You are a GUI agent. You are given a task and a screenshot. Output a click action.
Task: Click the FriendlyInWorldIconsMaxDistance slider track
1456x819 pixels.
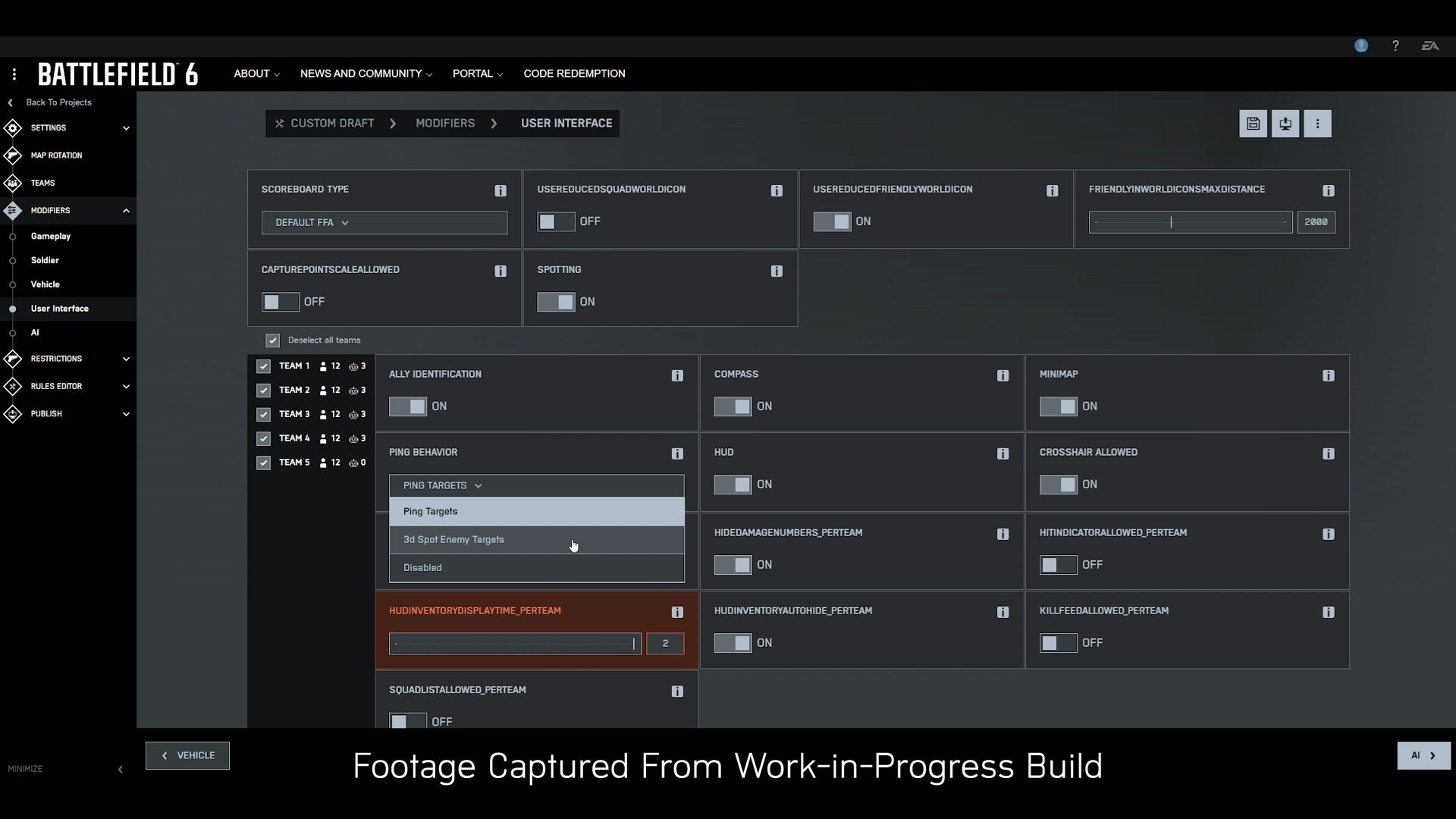coord(1191,222)
